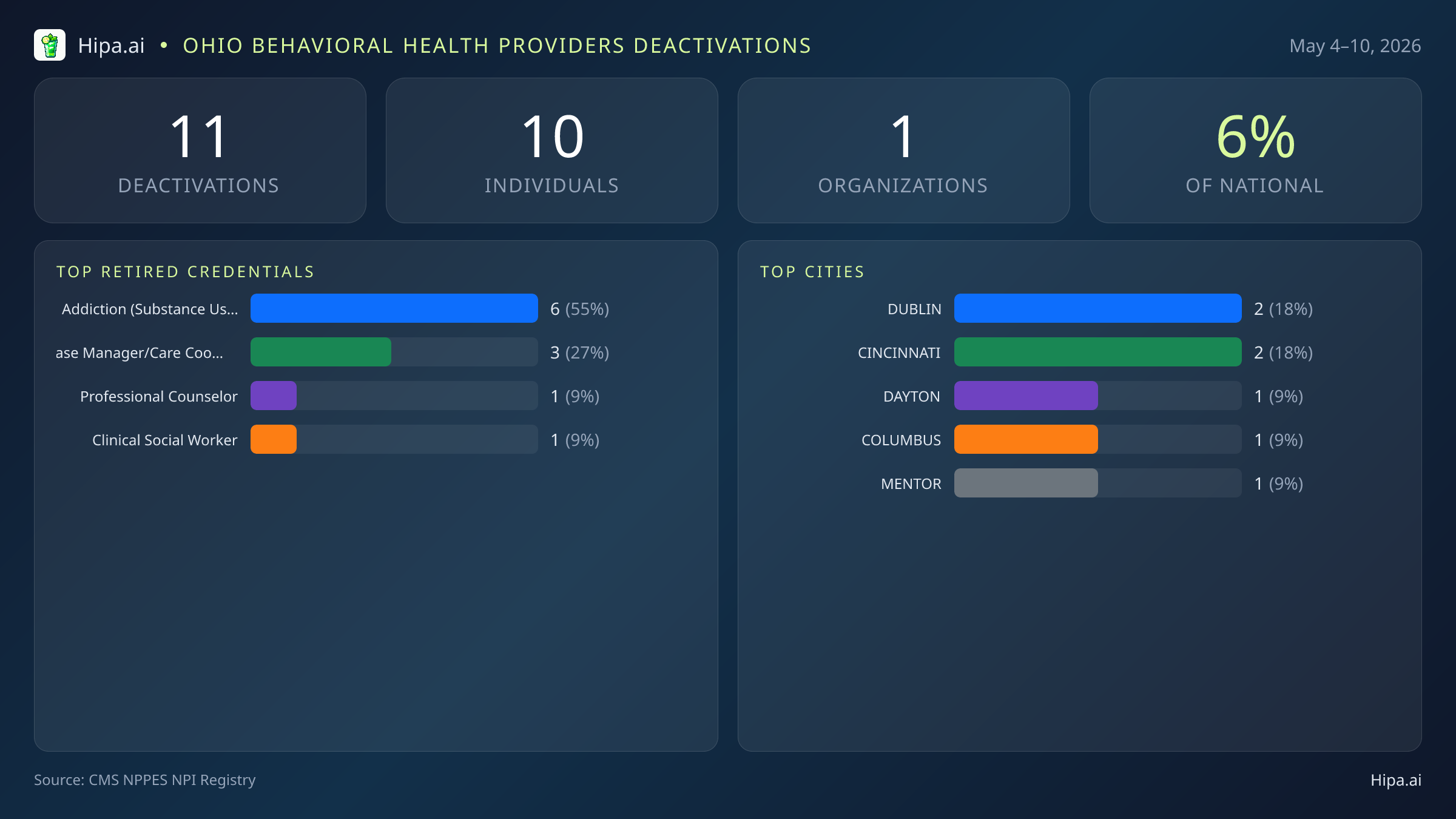The height and width of the screenshot is (819, 1456).
Task: Select the Case Manager/Care Coo... label
Action: (140, 353)
